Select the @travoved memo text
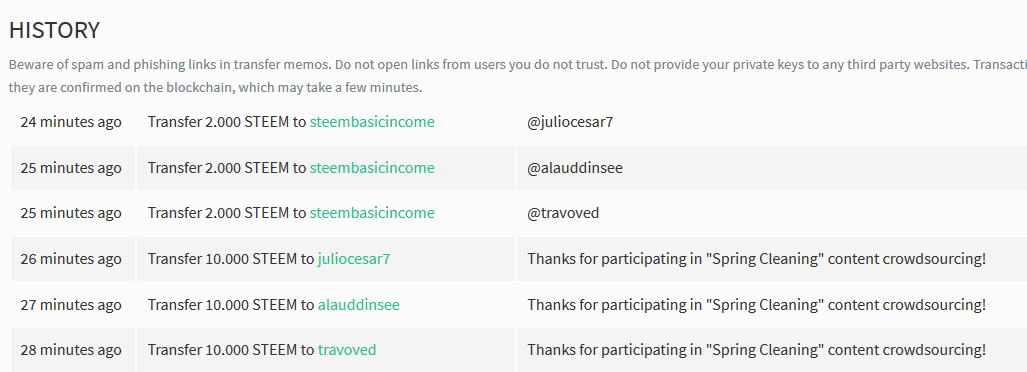This screenshot has height=372, width=1027. click(x=563, y=213)
